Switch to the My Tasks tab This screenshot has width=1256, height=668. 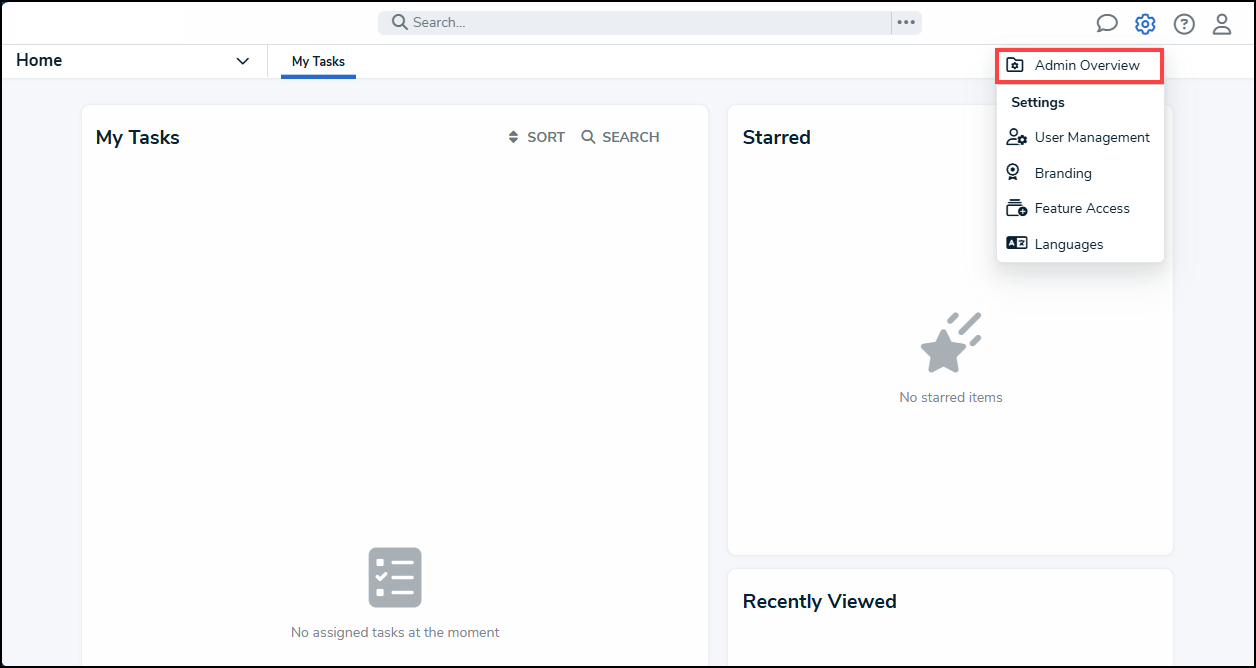(x=317, y=61)
